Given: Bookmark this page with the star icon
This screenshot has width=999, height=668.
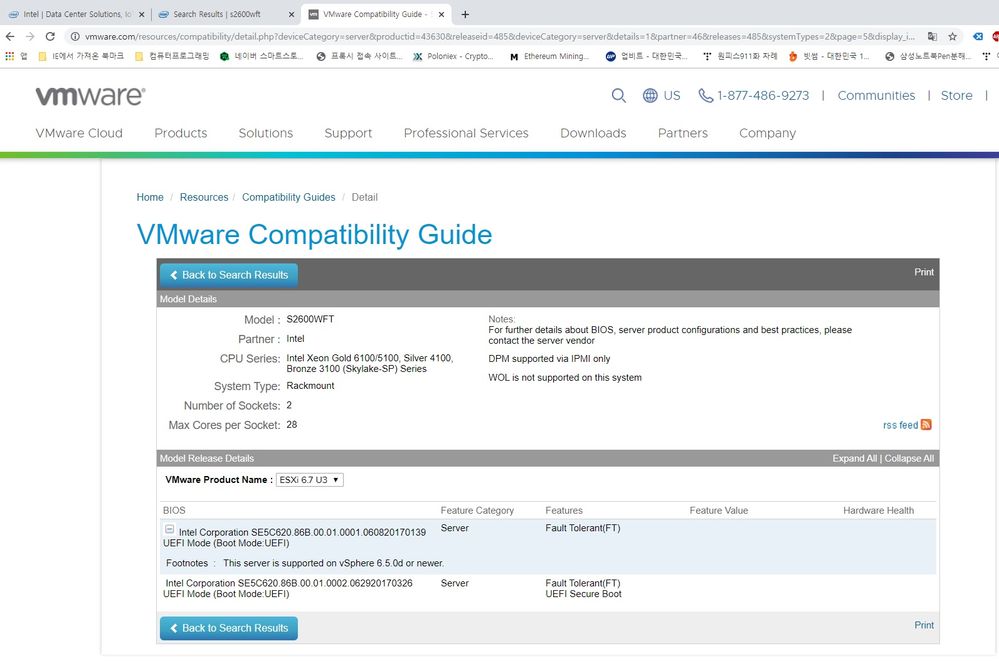Looking at the screenshot, I should coord(952,36).
